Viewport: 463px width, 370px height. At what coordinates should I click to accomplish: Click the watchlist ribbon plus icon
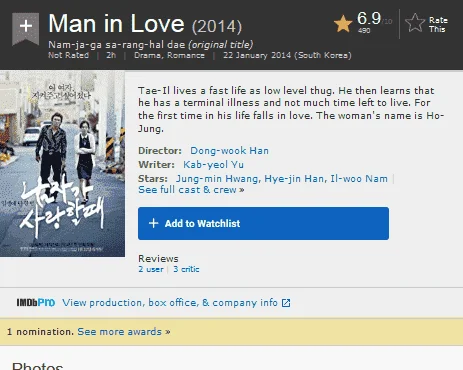tap(26, 29)
